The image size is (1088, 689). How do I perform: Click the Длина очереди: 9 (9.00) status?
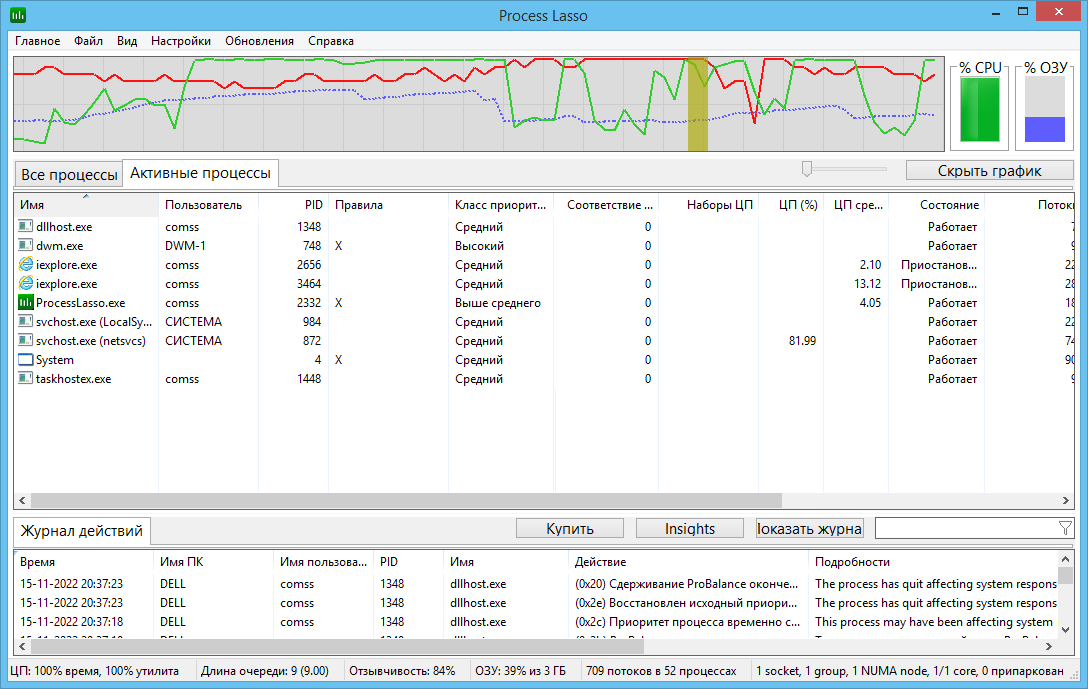point(264,671)
